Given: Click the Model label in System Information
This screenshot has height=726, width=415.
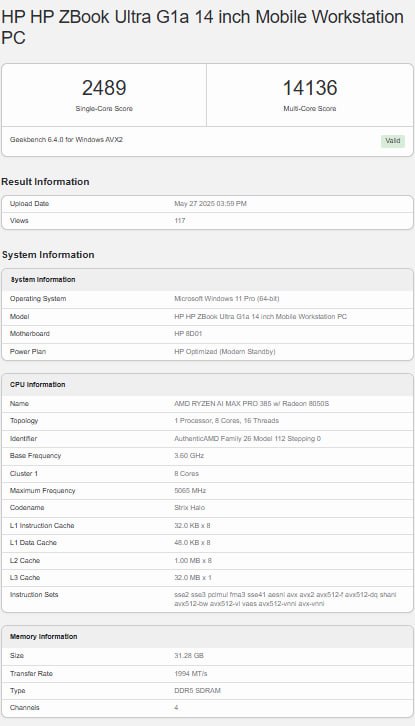Looking at the screenshot, I should pyautogui.click(x=19, y=317).
